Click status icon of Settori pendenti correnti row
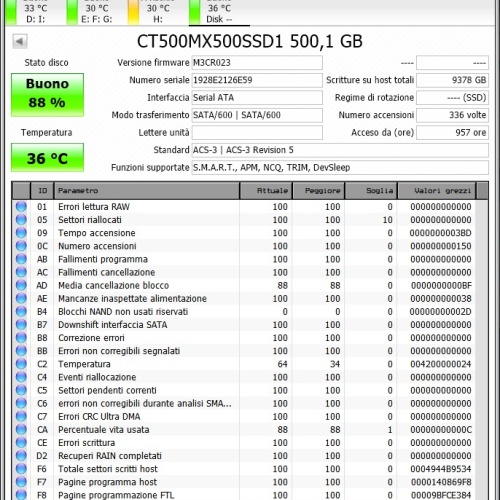The height and width of the screenshot is (500, 500). (x=21, y=390)
